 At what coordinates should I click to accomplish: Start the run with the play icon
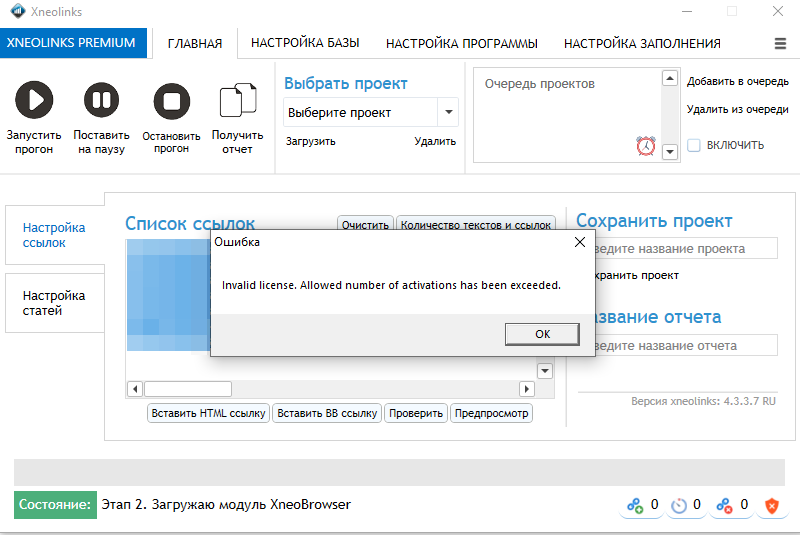coord(34,100)
